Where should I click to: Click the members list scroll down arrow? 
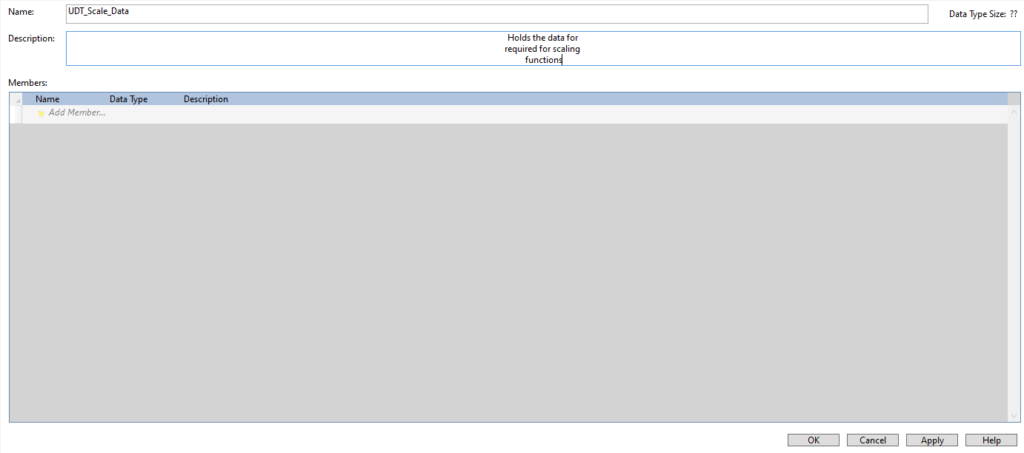pos(1014,414)
